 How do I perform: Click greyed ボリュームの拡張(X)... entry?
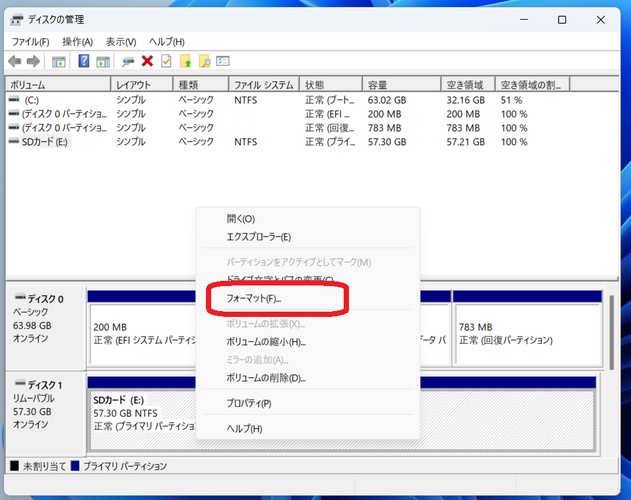(308, 324)
